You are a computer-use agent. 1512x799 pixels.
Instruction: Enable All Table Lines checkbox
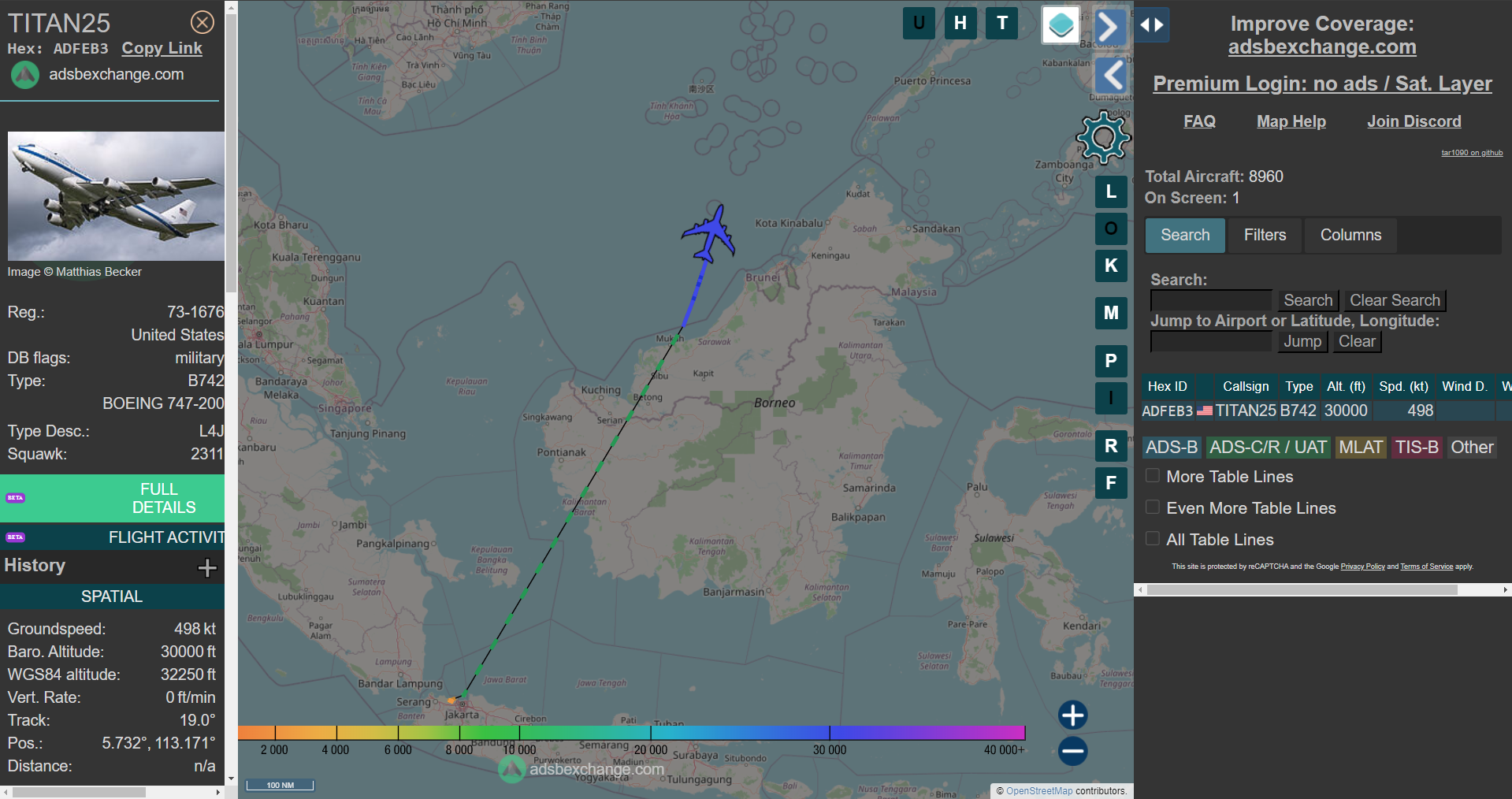pos(1153,539)
